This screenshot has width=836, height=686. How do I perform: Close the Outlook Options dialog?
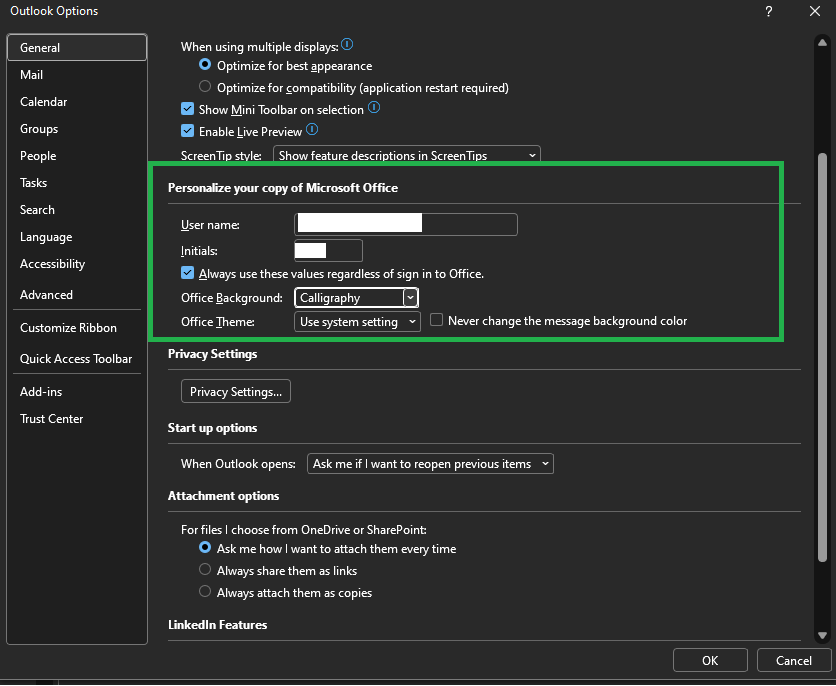[815, 11]
